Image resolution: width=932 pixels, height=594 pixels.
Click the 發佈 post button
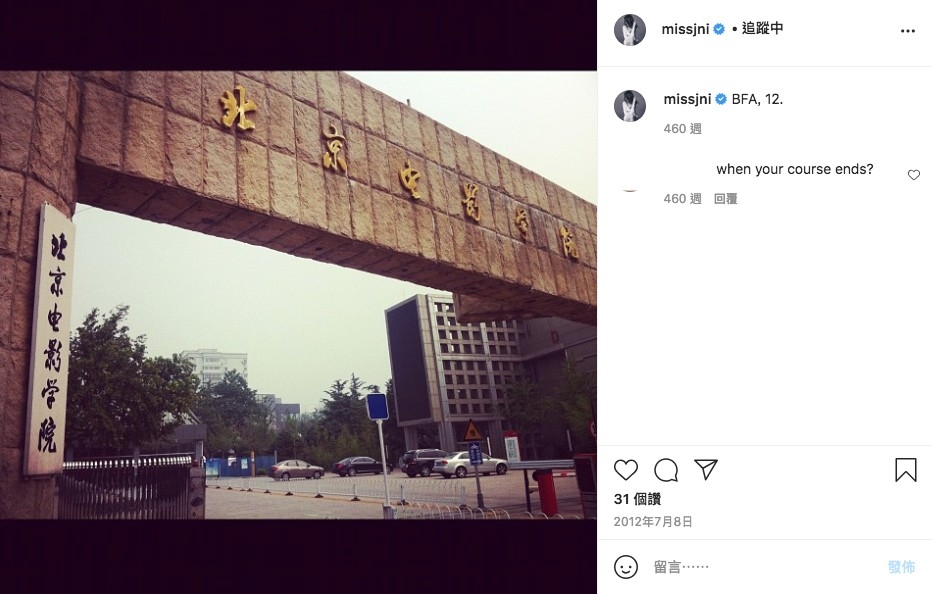[x=901, y=567]
